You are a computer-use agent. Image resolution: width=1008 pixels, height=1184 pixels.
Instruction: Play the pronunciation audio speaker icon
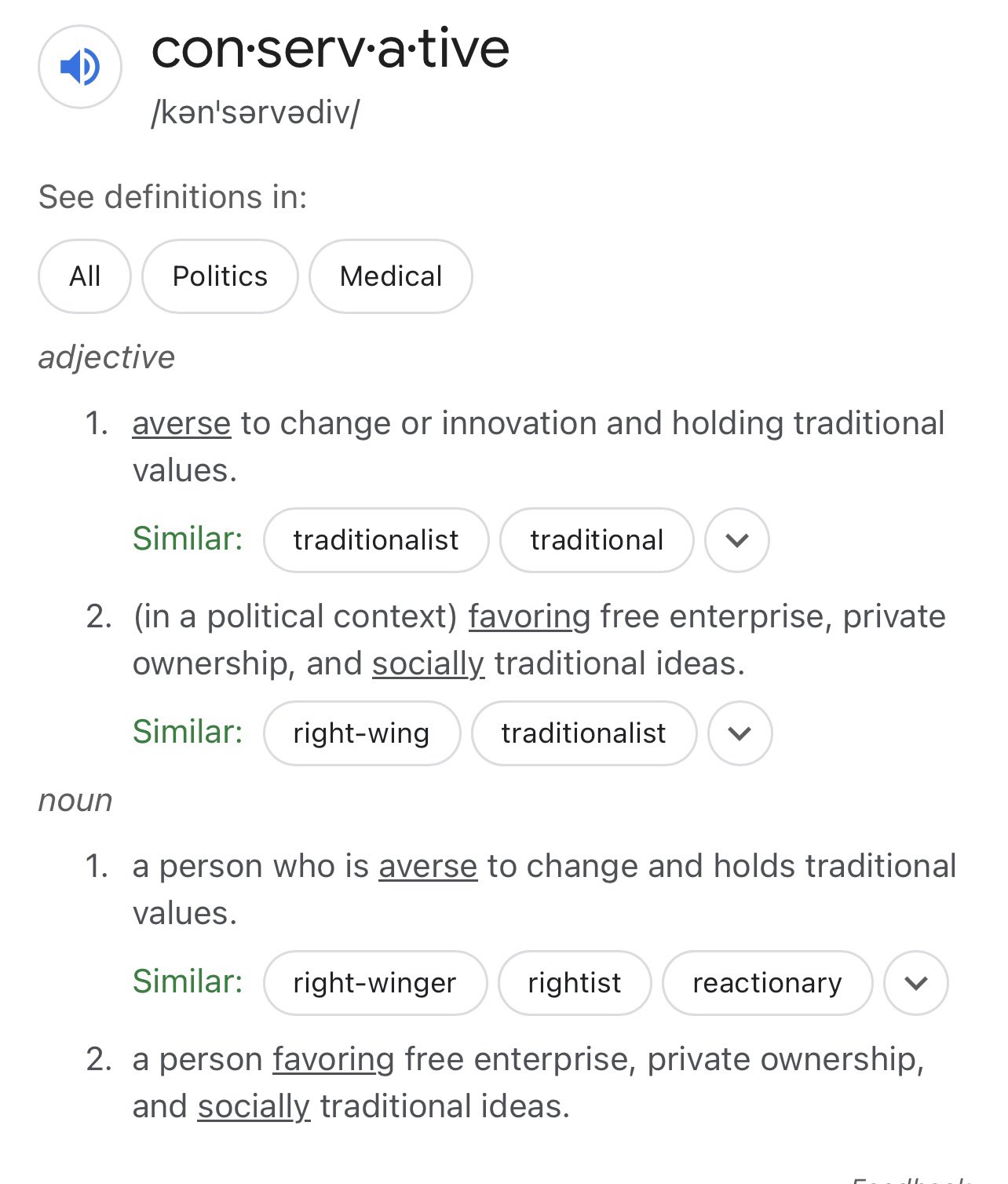pyautogui.click(x=80, y=67)
